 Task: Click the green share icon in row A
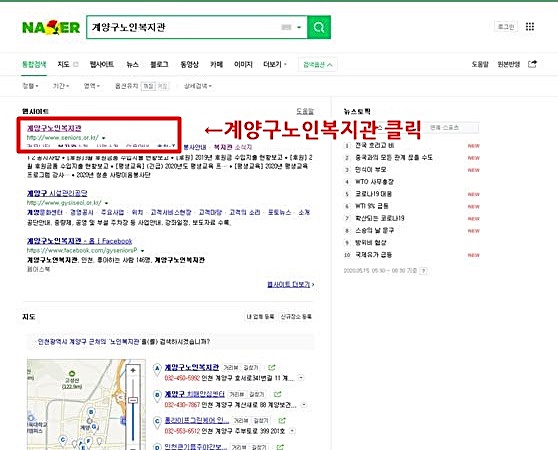pos(272,367)
